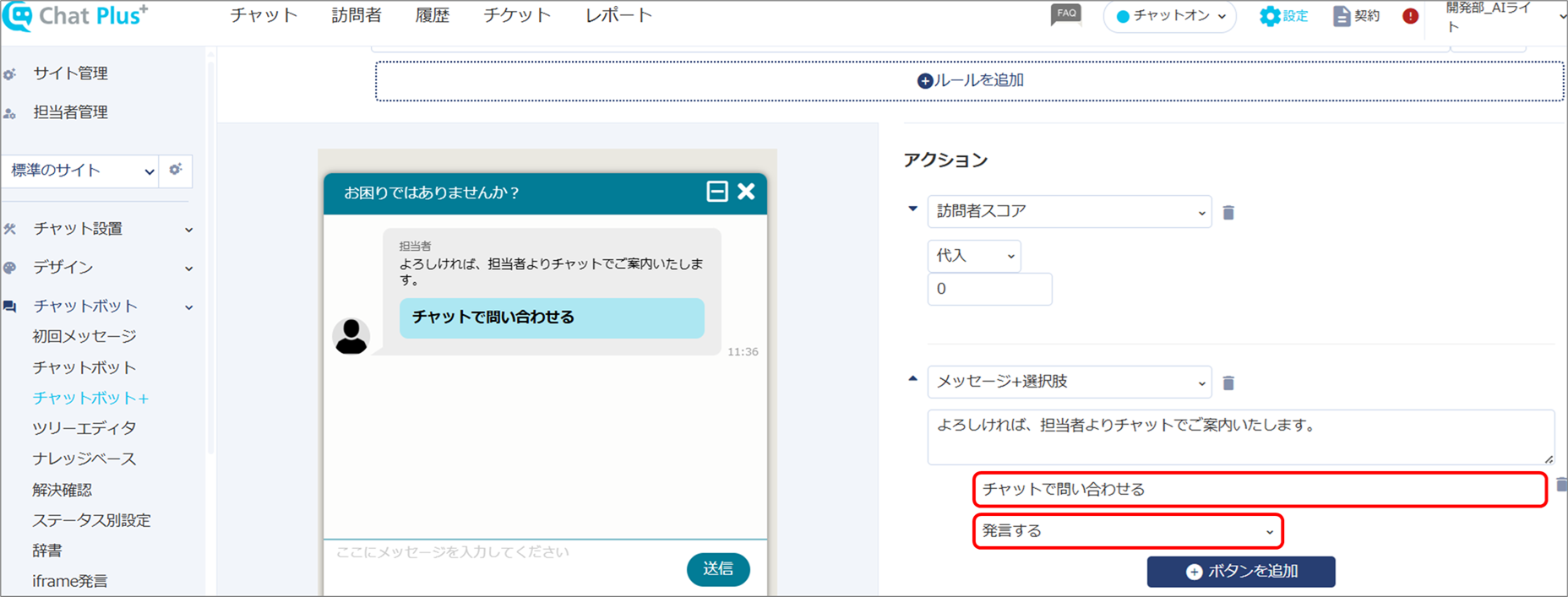Click チャットで問い合わせる preview choice button
Viewport: 1568px width, 597px height.
click(552, 317)
